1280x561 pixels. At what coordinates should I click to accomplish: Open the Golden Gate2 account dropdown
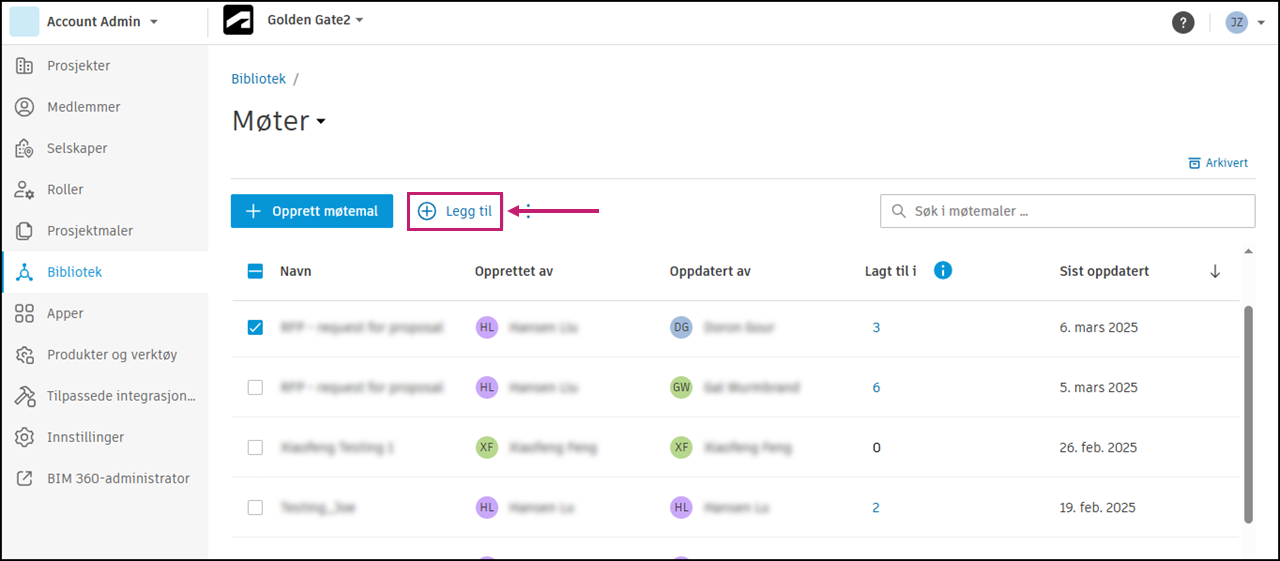(315, 20)
